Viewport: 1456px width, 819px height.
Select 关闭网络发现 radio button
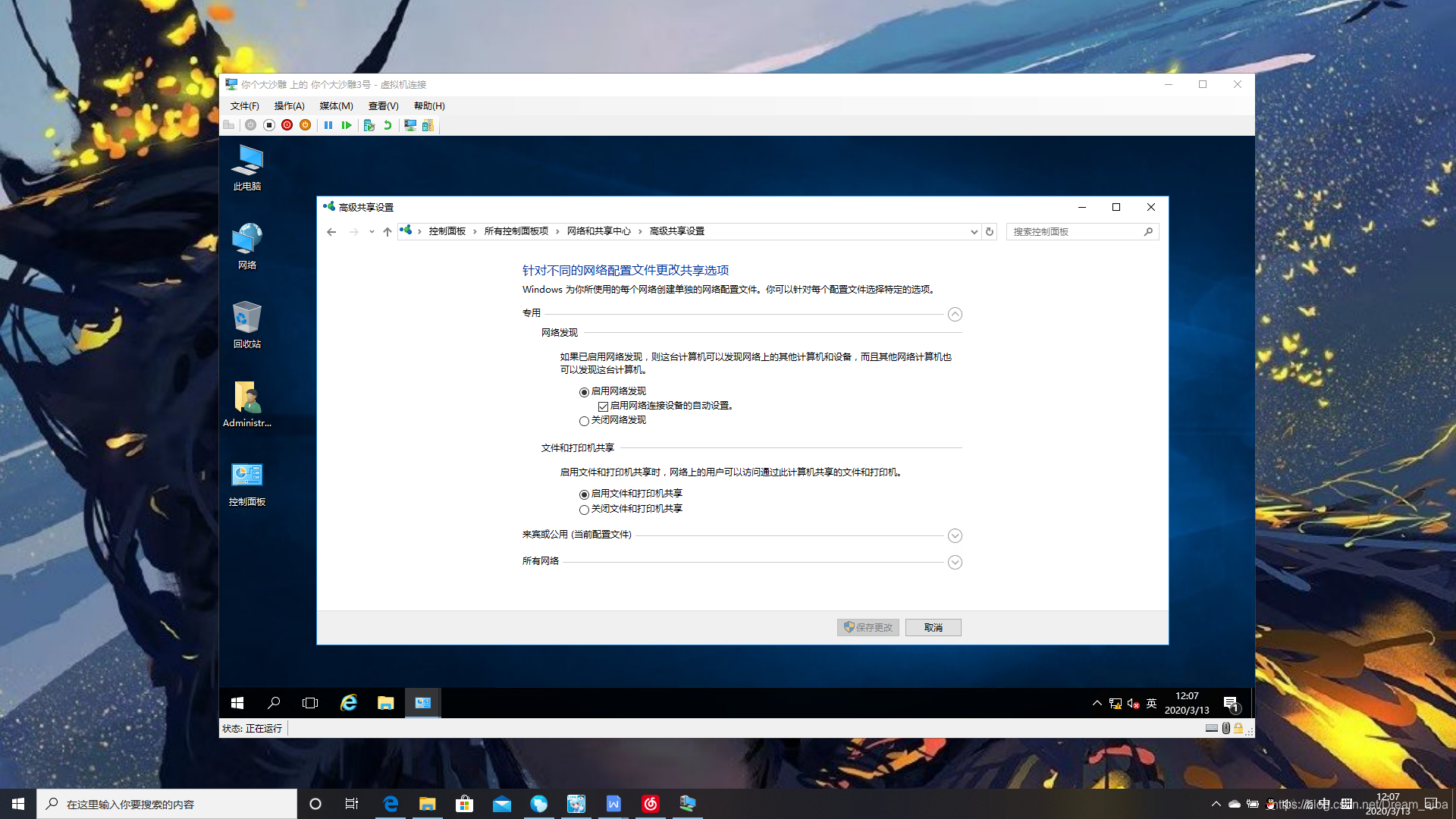click(584, 421)
